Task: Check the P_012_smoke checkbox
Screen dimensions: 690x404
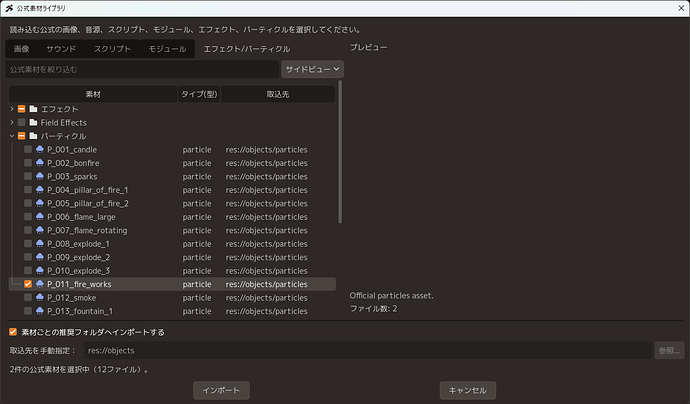Action: (x=28, y=297)
